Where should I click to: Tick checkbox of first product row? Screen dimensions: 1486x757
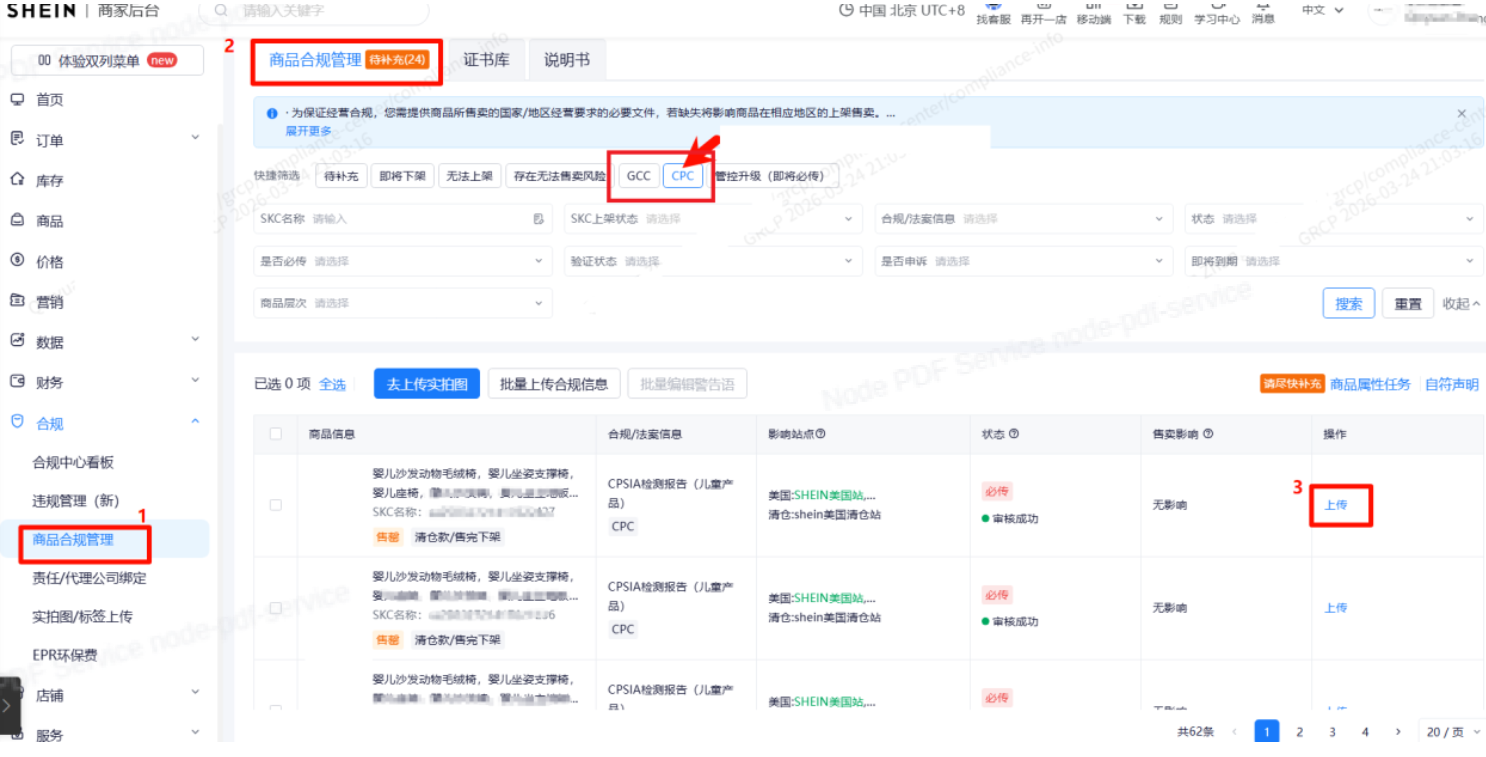(275, 505)
